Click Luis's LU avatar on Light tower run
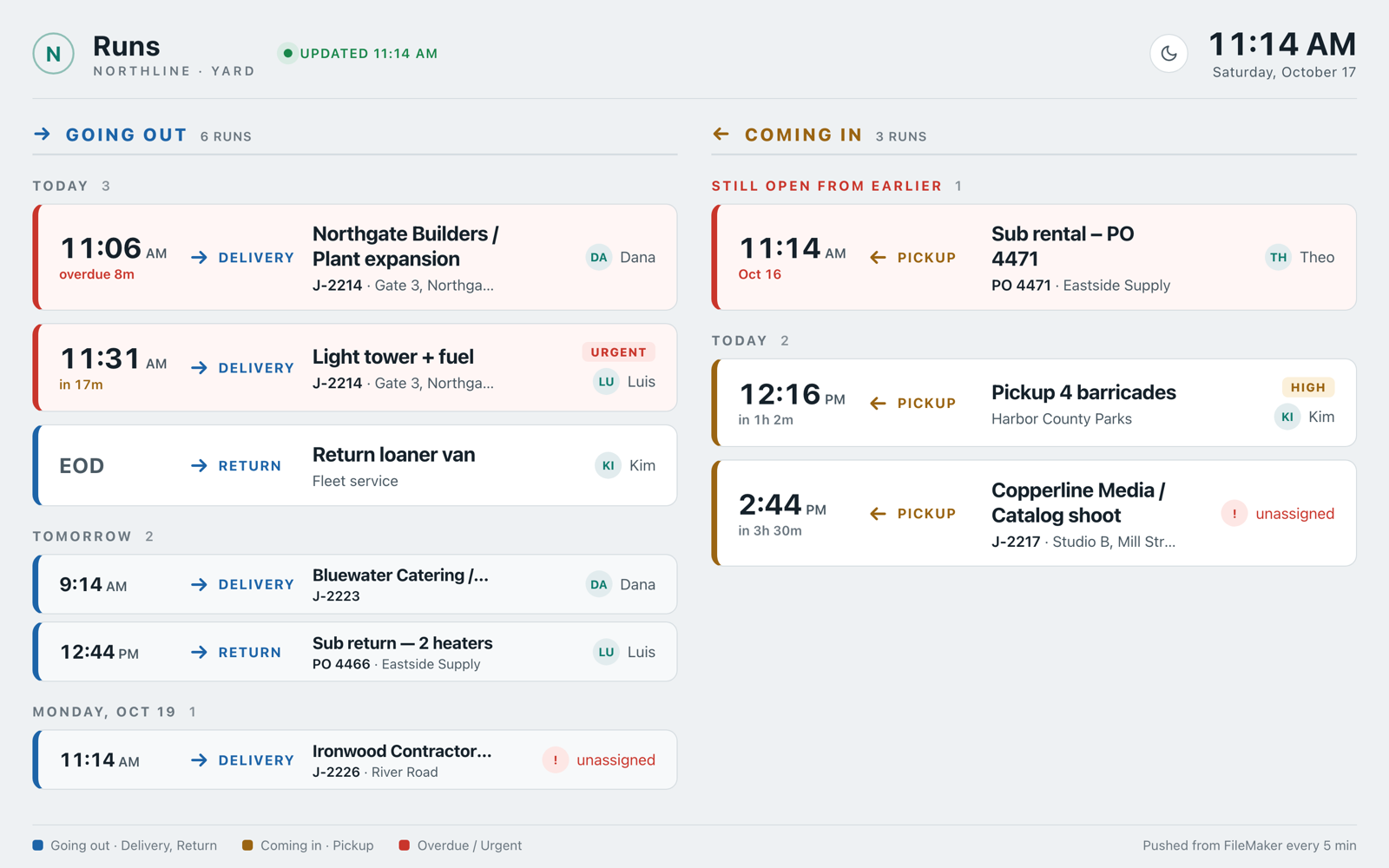The height and width of the screenshot is (868, 1389). (606, 381)
